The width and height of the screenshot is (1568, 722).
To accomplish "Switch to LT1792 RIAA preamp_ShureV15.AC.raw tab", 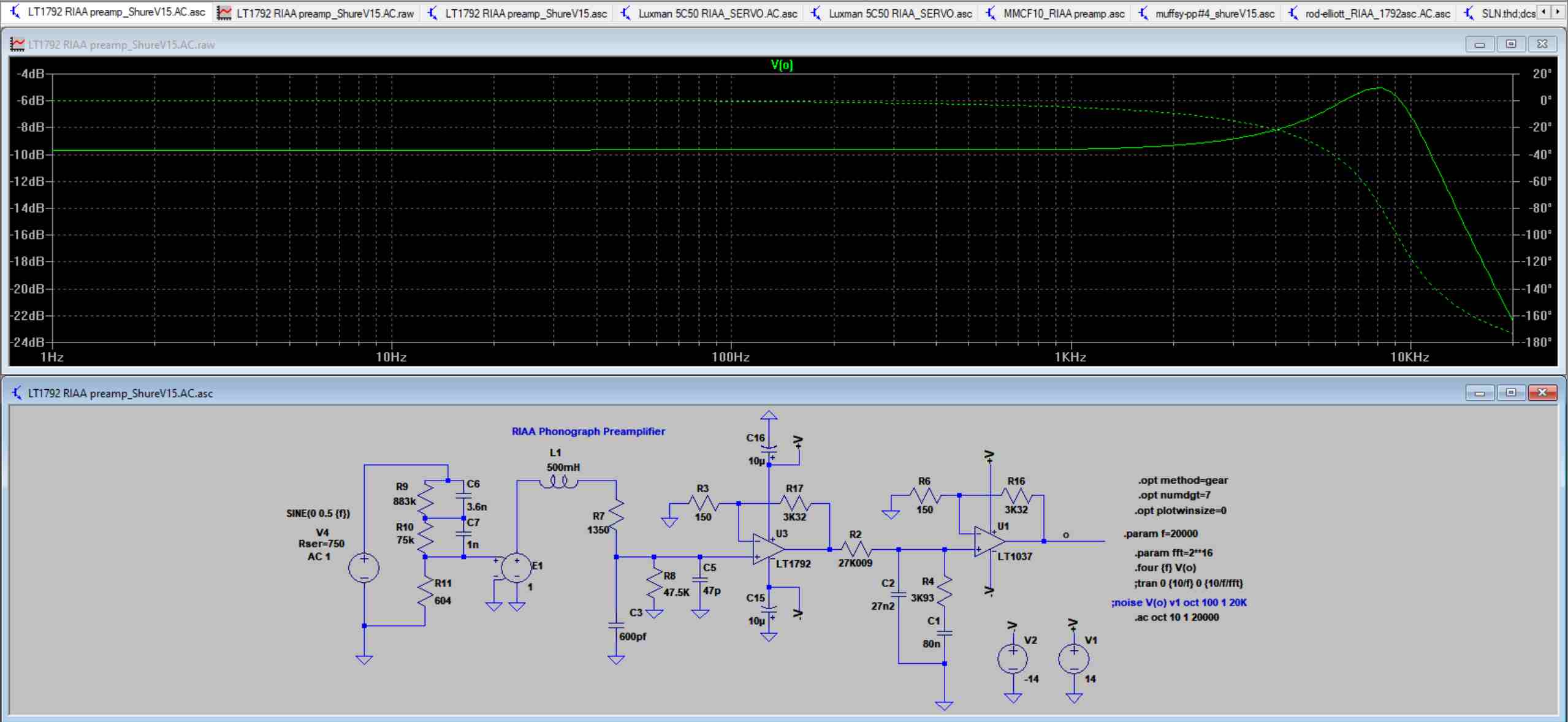I will click(x=316, y=13).
